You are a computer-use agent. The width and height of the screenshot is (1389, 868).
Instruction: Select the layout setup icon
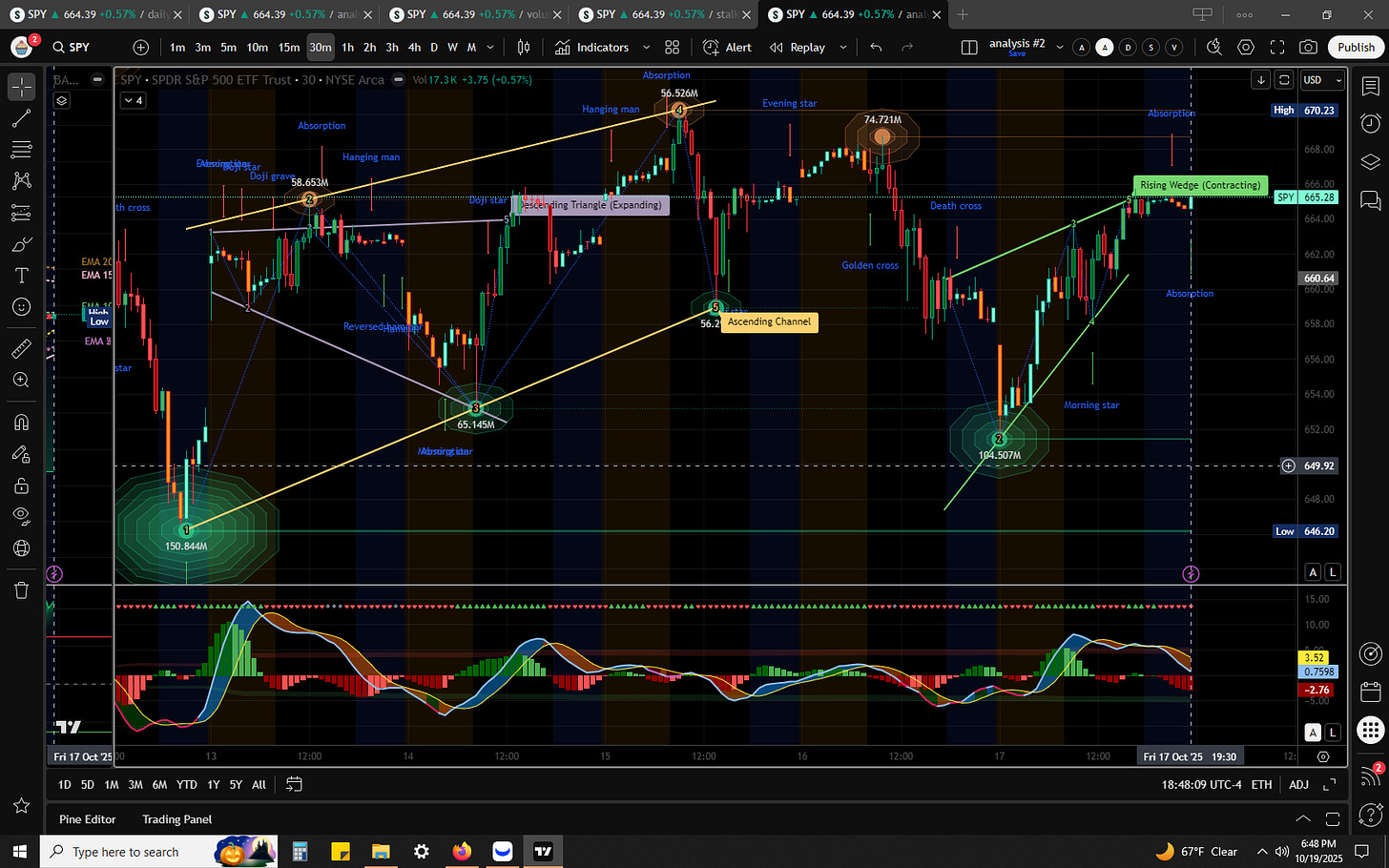pyautogui.click(x=969, y=48)
